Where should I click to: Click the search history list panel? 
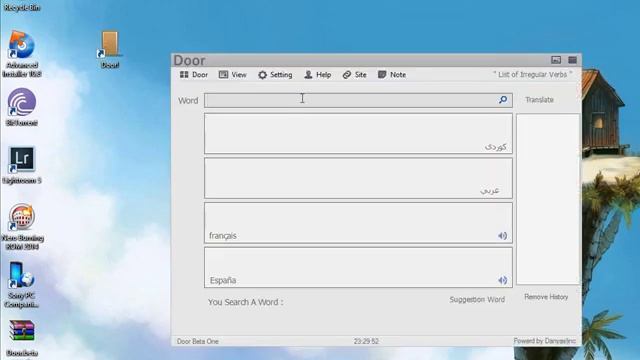pos(548,199)
